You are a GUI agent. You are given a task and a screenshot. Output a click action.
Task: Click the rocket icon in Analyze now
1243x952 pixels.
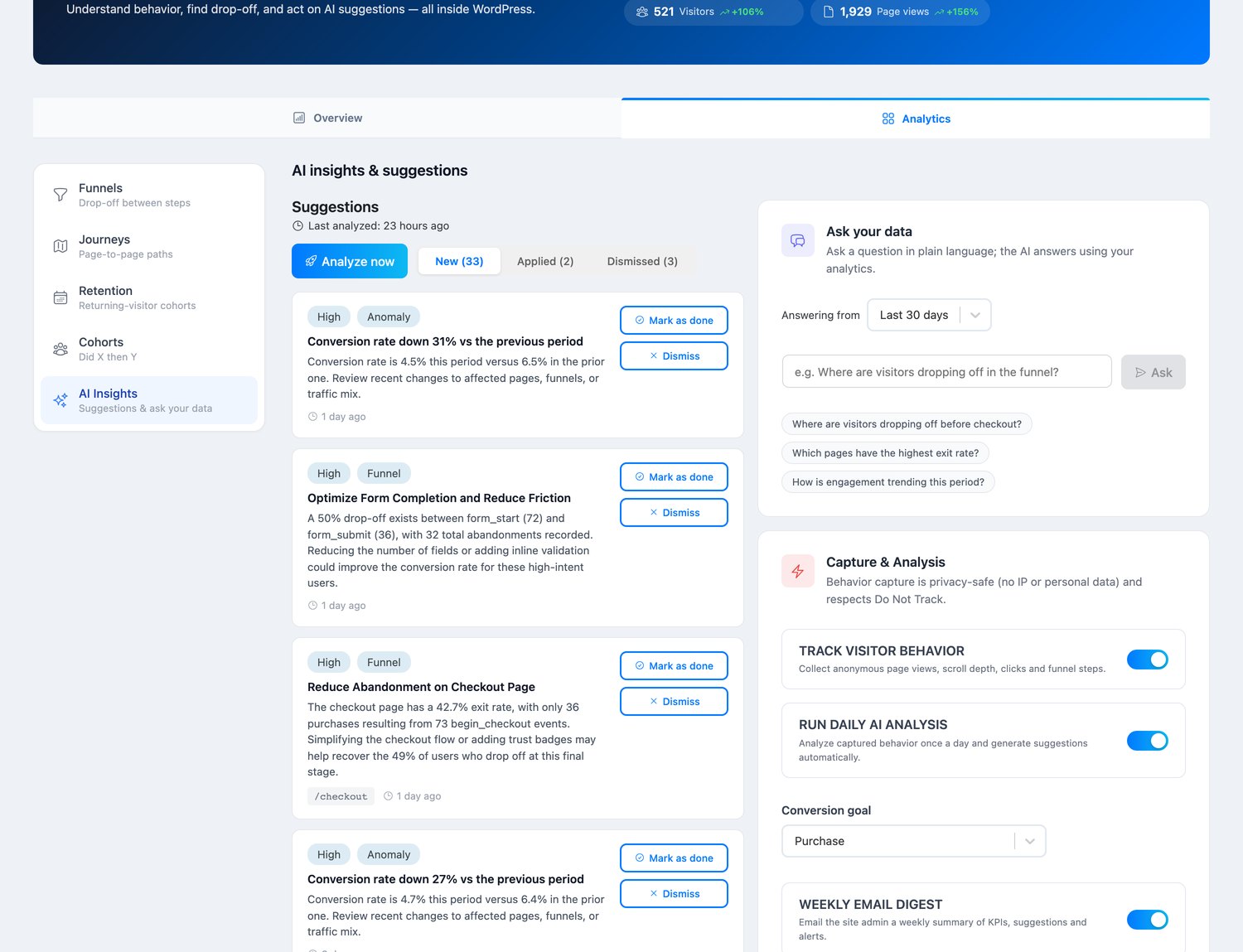[x=311, y=261]
